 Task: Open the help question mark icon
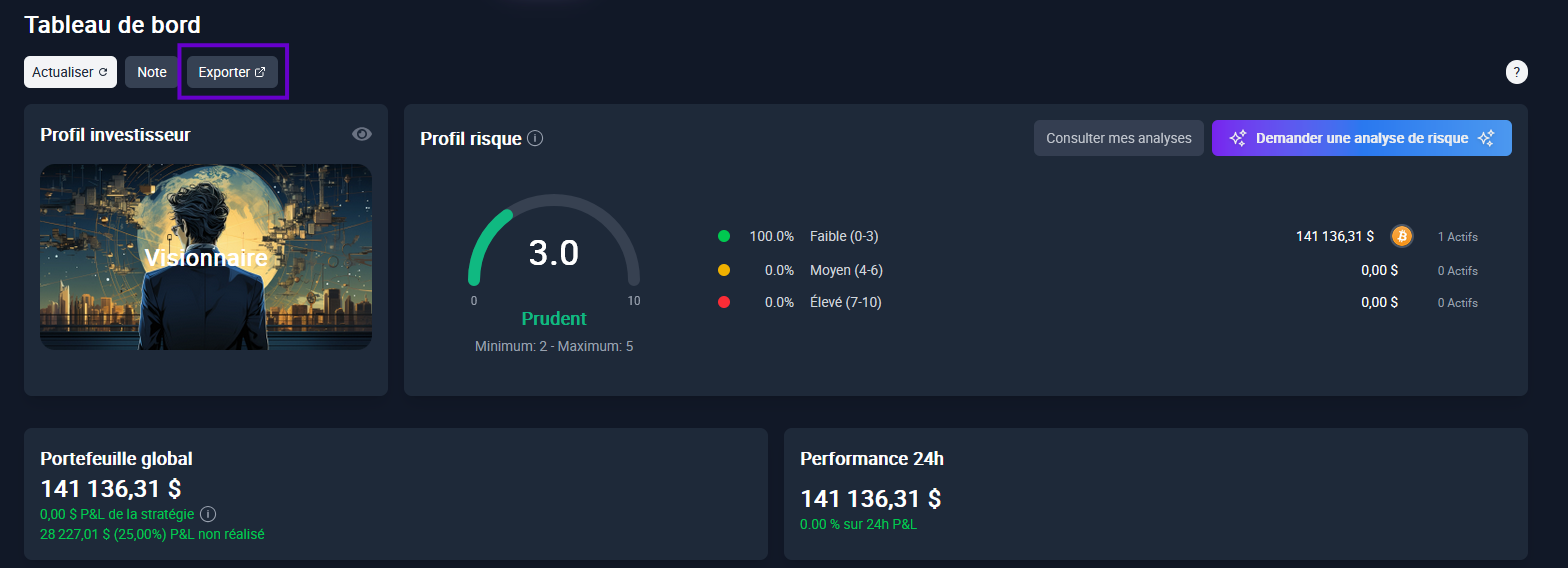point(1516,72)
